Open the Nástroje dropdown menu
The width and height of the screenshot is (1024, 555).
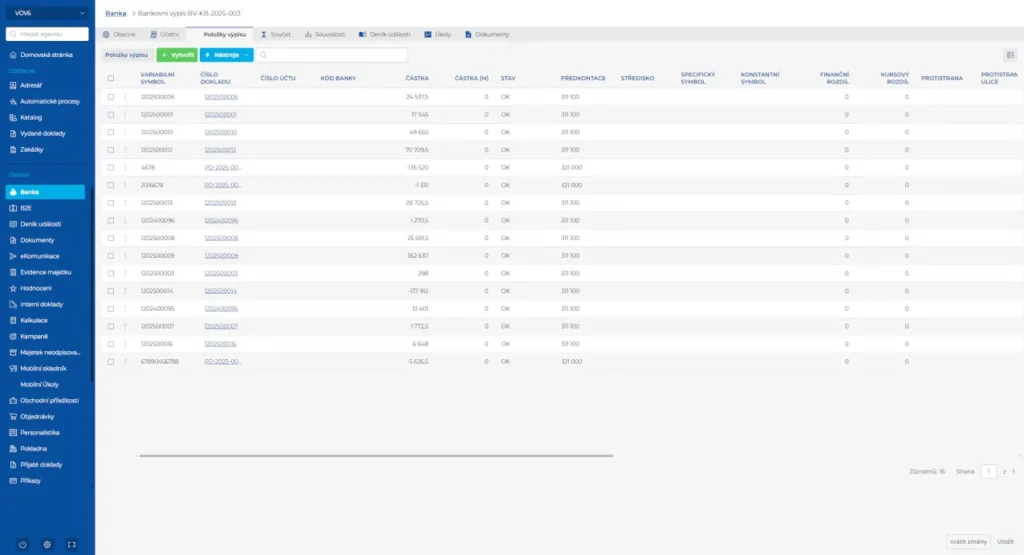(226, 55)
